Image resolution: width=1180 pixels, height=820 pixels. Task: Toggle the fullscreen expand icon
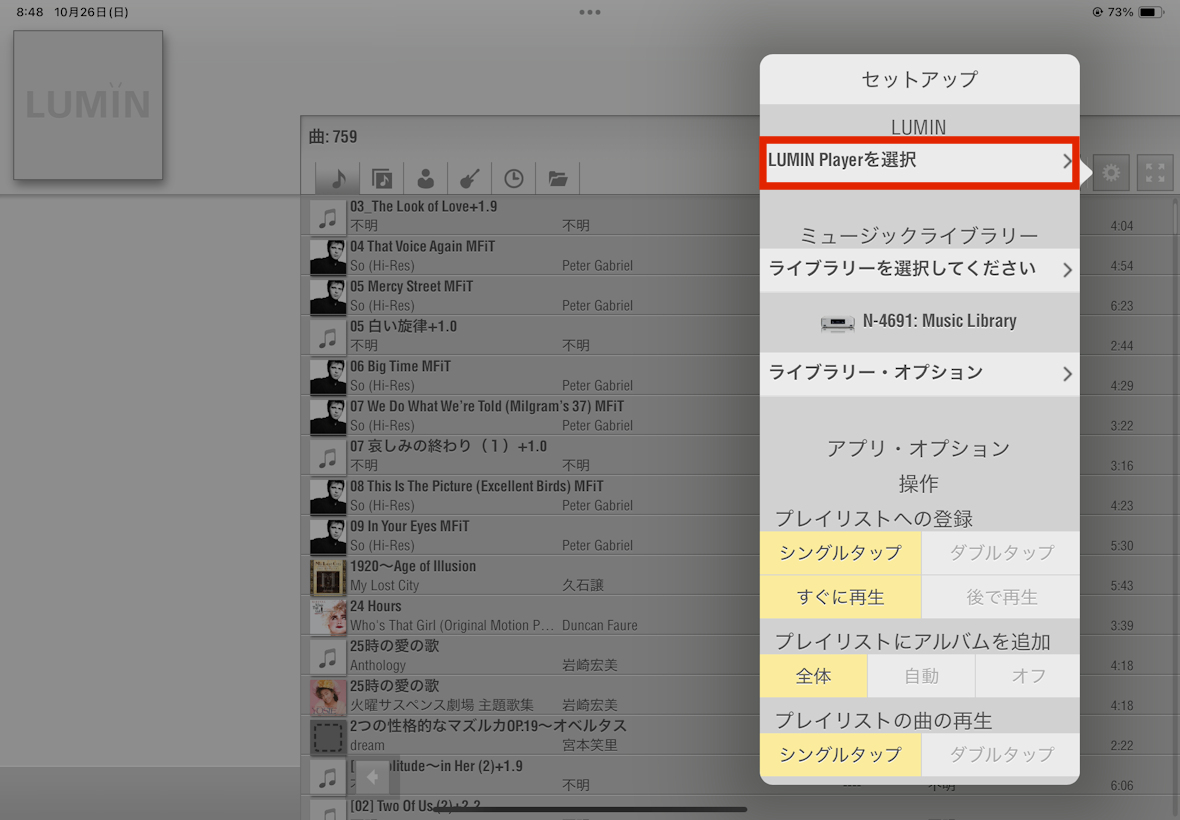tap(1155, 173)
